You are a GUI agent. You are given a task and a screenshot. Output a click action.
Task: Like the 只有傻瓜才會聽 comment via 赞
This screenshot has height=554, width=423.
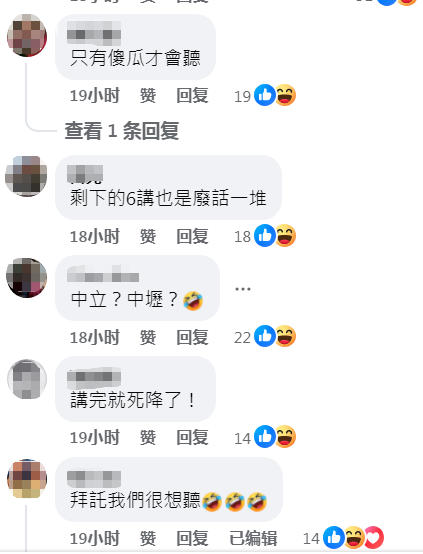(x=148, y=96)
